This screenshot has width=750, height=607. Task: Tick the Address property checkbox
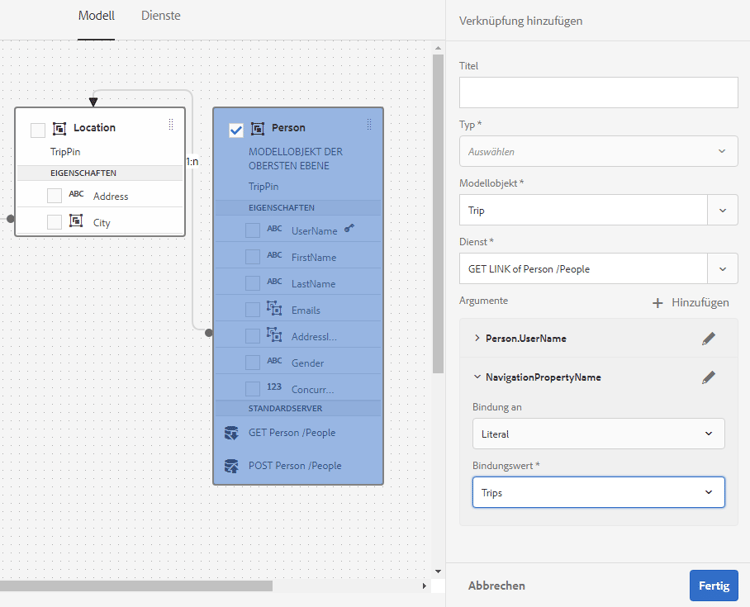pyautogui.click(x=54, y=195)
